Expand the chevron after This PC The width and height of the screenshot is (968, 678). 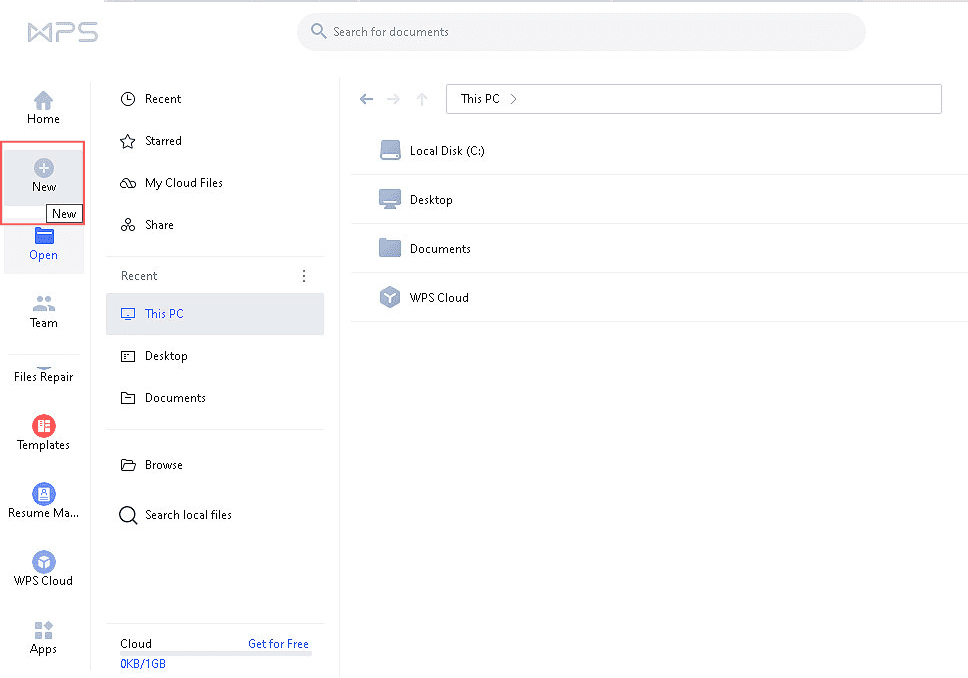[x=513, y=99]
